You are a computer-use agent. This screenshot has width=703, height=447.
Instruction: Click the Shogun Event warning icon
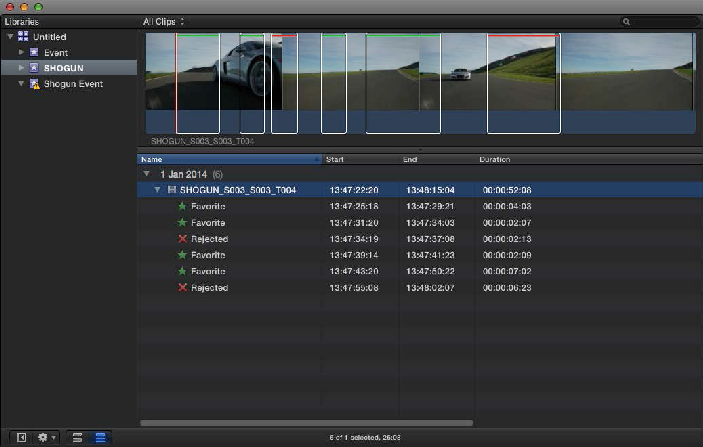pyautogui.click(x=35, y=84)
